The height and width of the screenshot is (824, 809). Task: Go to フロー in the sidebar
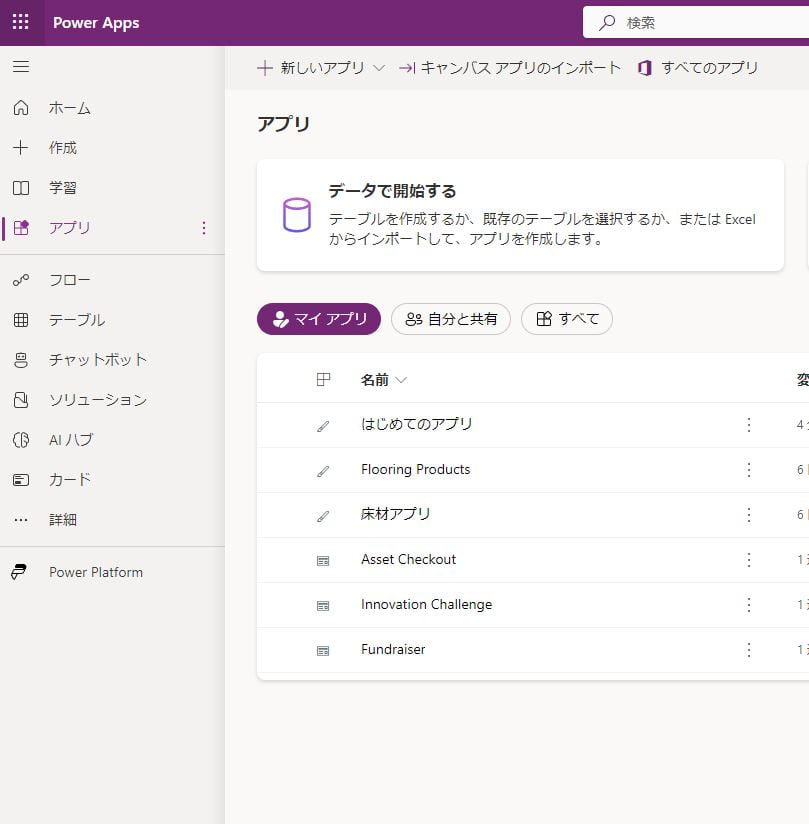tap(69, 280)
